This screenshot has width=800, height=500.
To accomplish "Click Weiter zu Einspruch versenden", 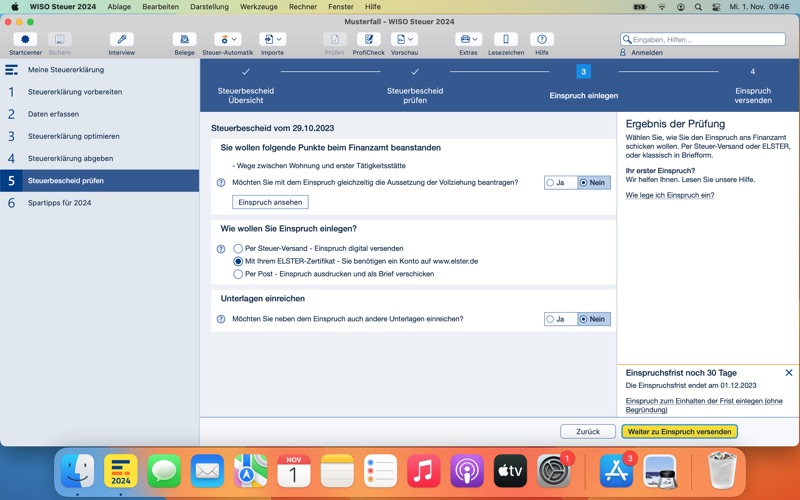I will click(x=679, y=432).
